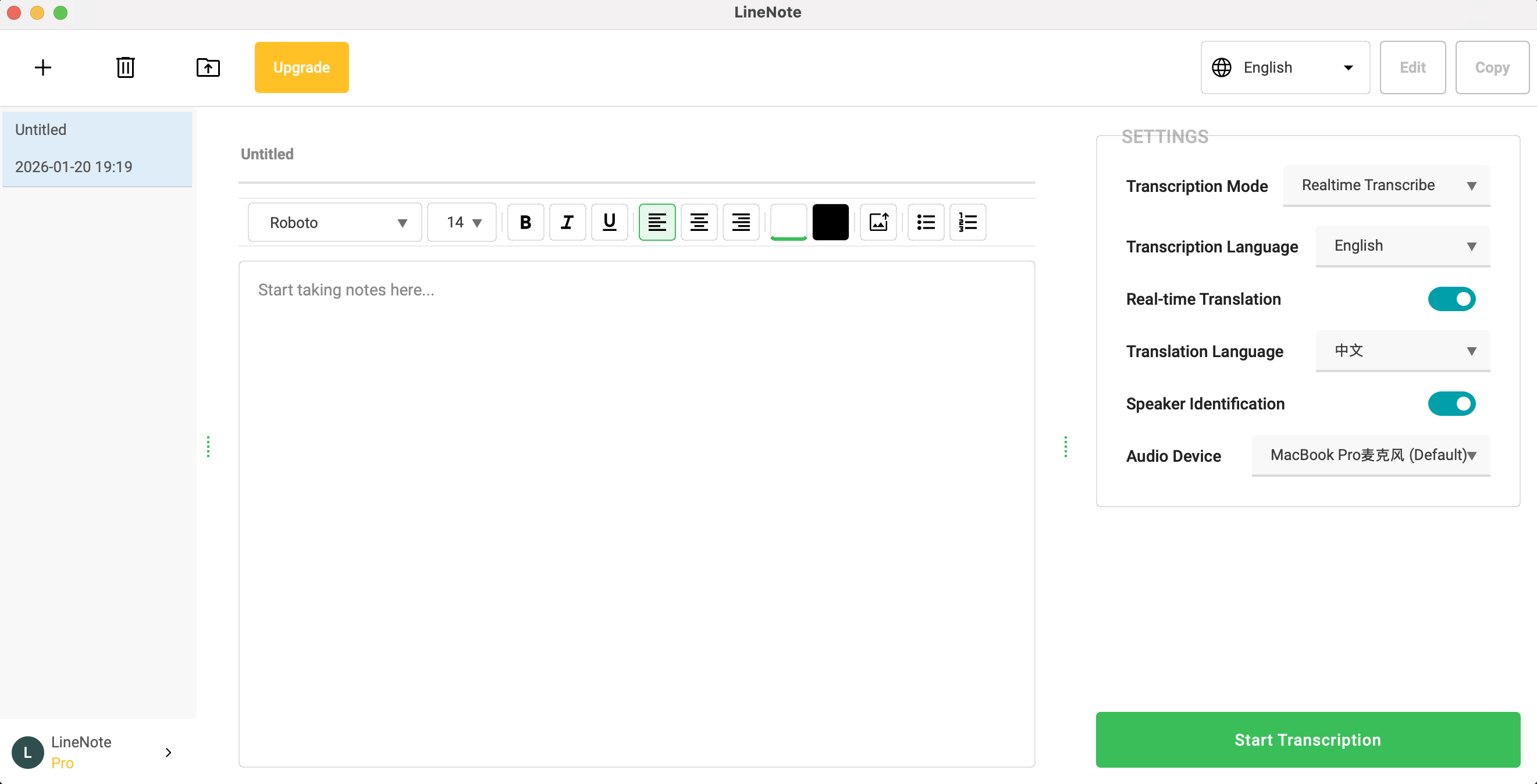Image resolution: width=1537 pixels, height=784 pixels.
Task: Pick the black text color swatch
Action: (830, 223)
